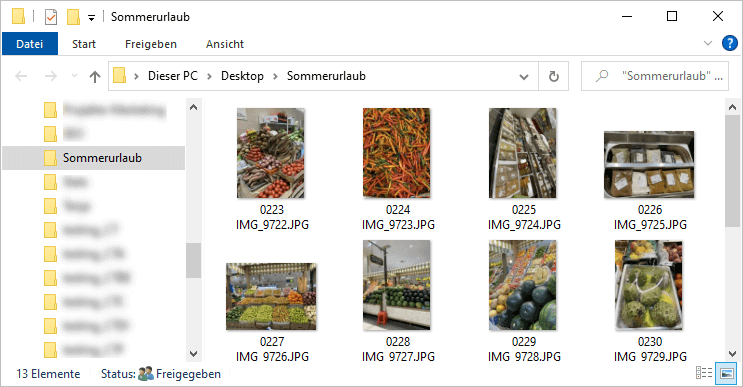Select watermelon thumbnail IMG_9728.JPG

coord(523,285)
